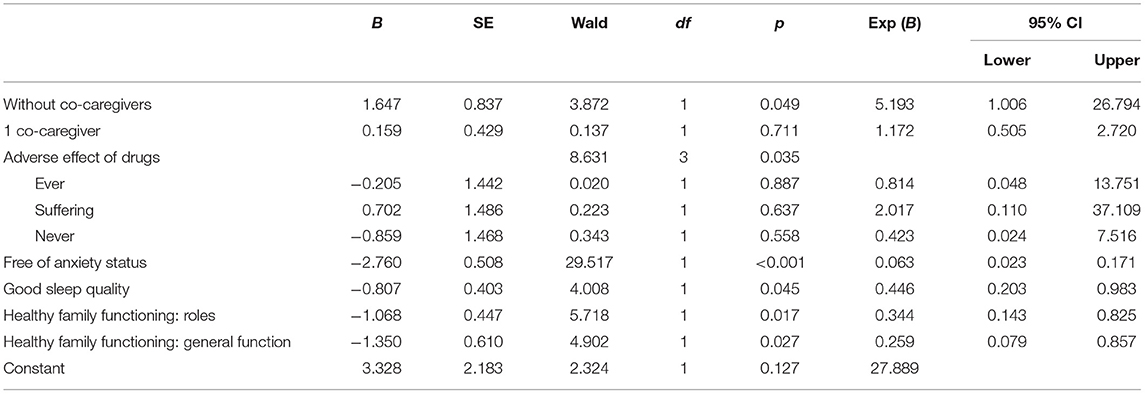Select 'Healthy family functioning: general function' label
This screenshot has height=394, width=1145.
149,341
